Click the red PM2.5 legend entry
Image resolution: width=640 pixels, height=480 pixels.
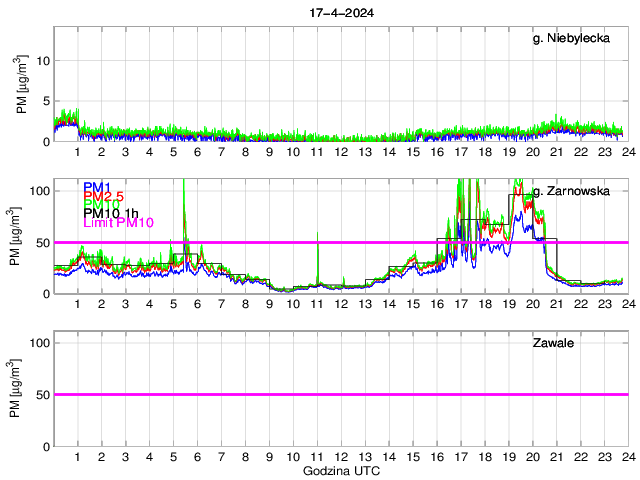pos(102,196)
